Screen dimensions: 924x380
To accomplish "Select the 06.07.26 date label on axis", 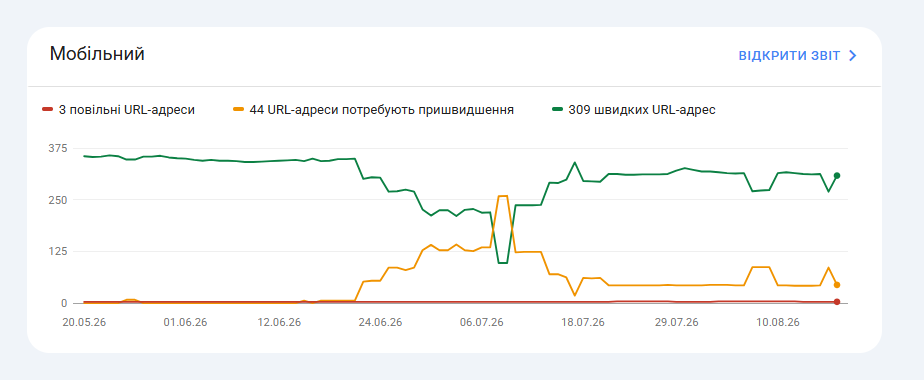I will tap(482, 322).
